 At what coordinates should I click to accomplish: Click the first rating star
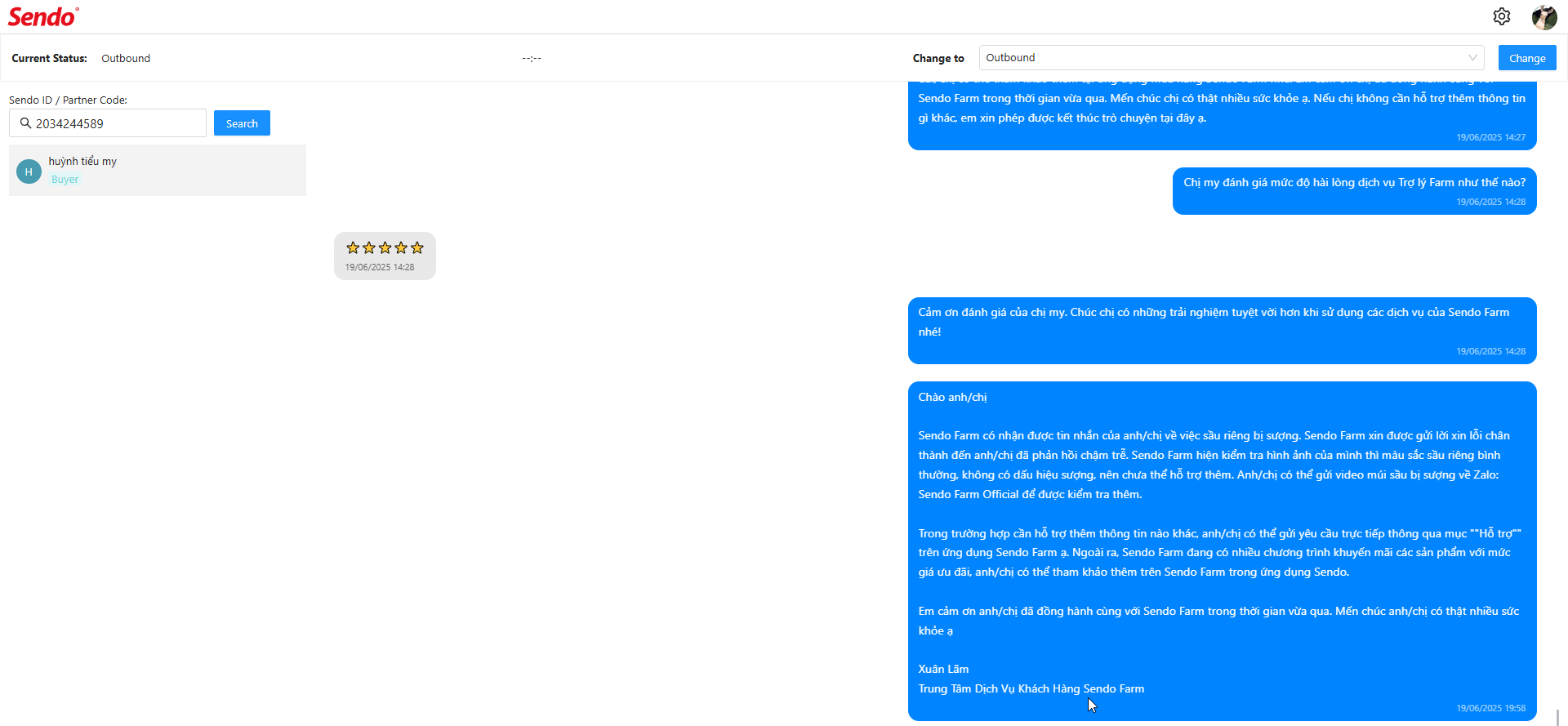tap(353, 247)
